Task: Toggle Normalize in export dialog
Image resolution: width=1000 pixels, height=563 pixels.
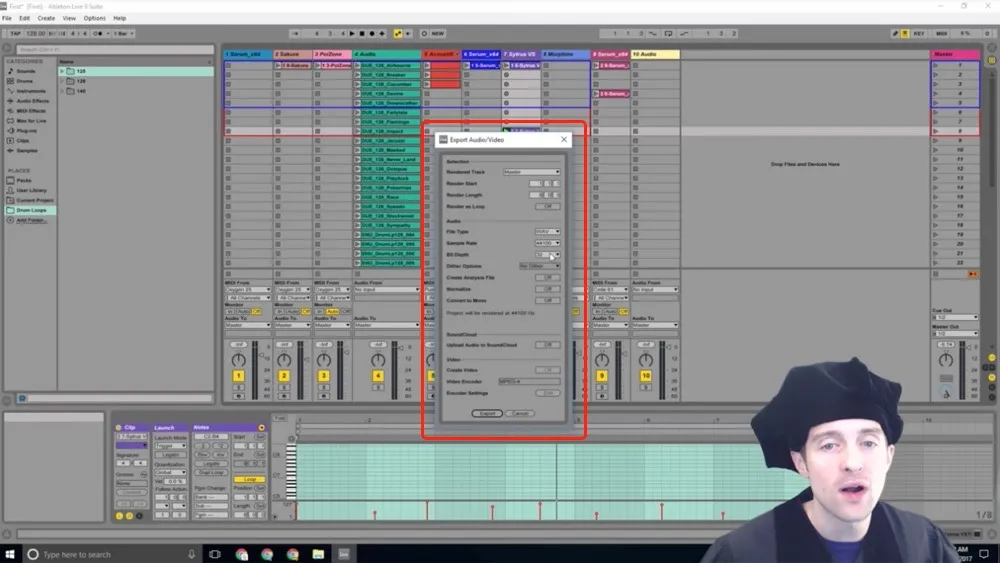Action: (547, 289)
